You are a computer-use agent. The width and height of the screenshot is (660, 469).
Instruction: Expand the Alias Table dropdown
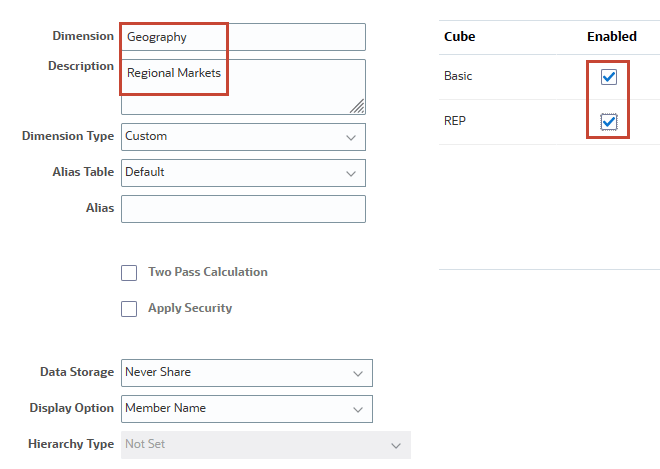[243, 172]
